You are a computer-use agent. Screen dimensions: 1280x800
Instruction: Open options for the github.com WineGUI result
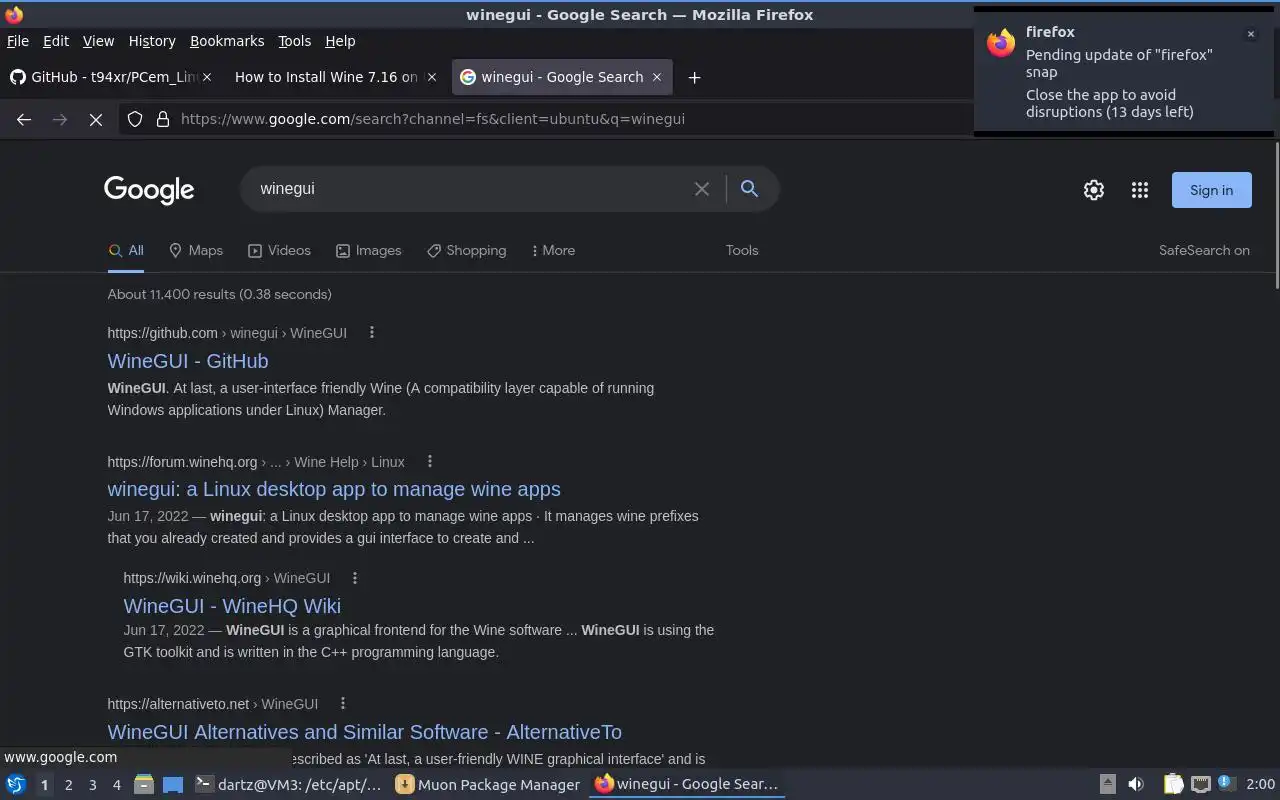[372, 333]
